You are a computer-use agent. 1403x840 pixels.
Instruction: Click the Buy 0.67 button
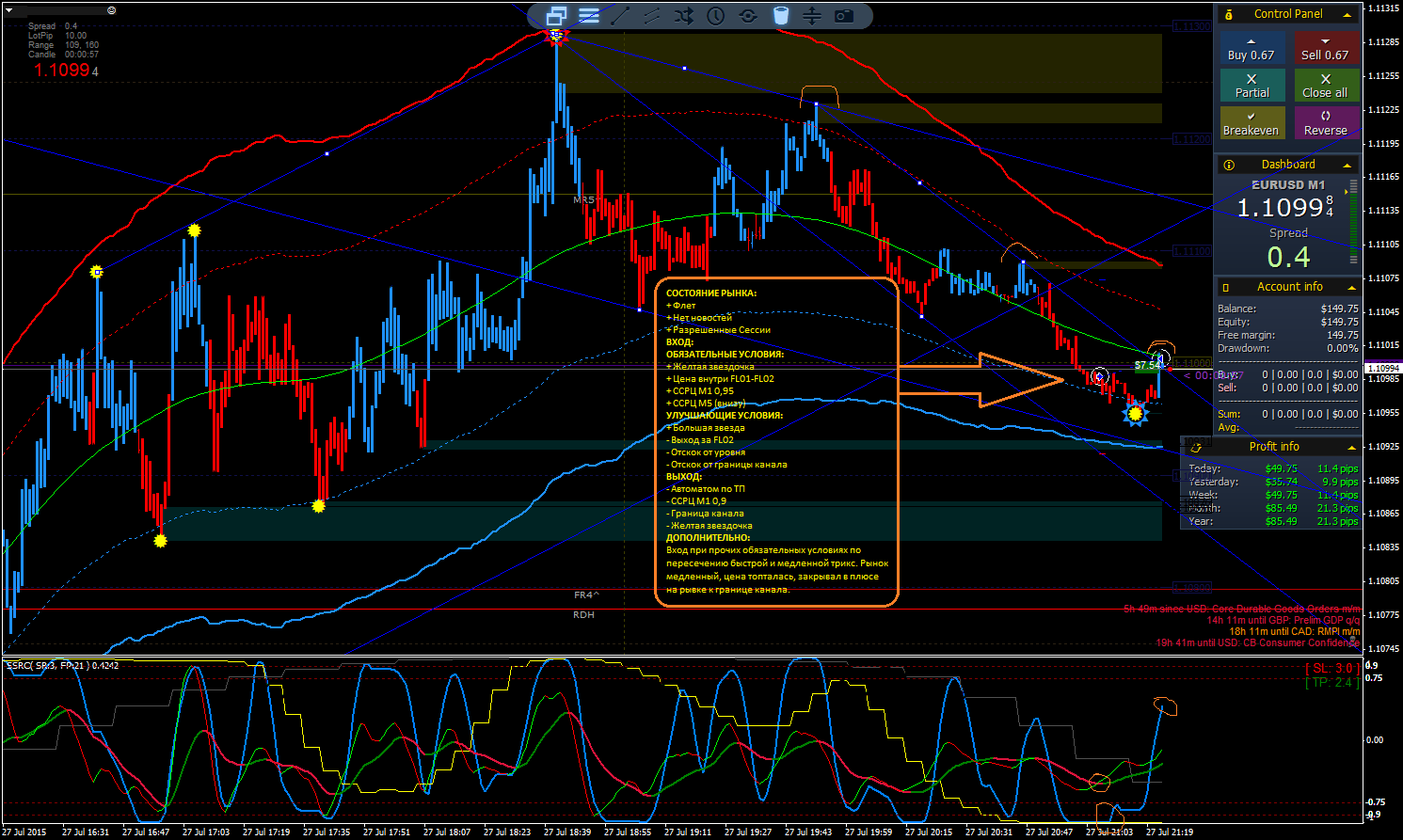pos(1252,48)
